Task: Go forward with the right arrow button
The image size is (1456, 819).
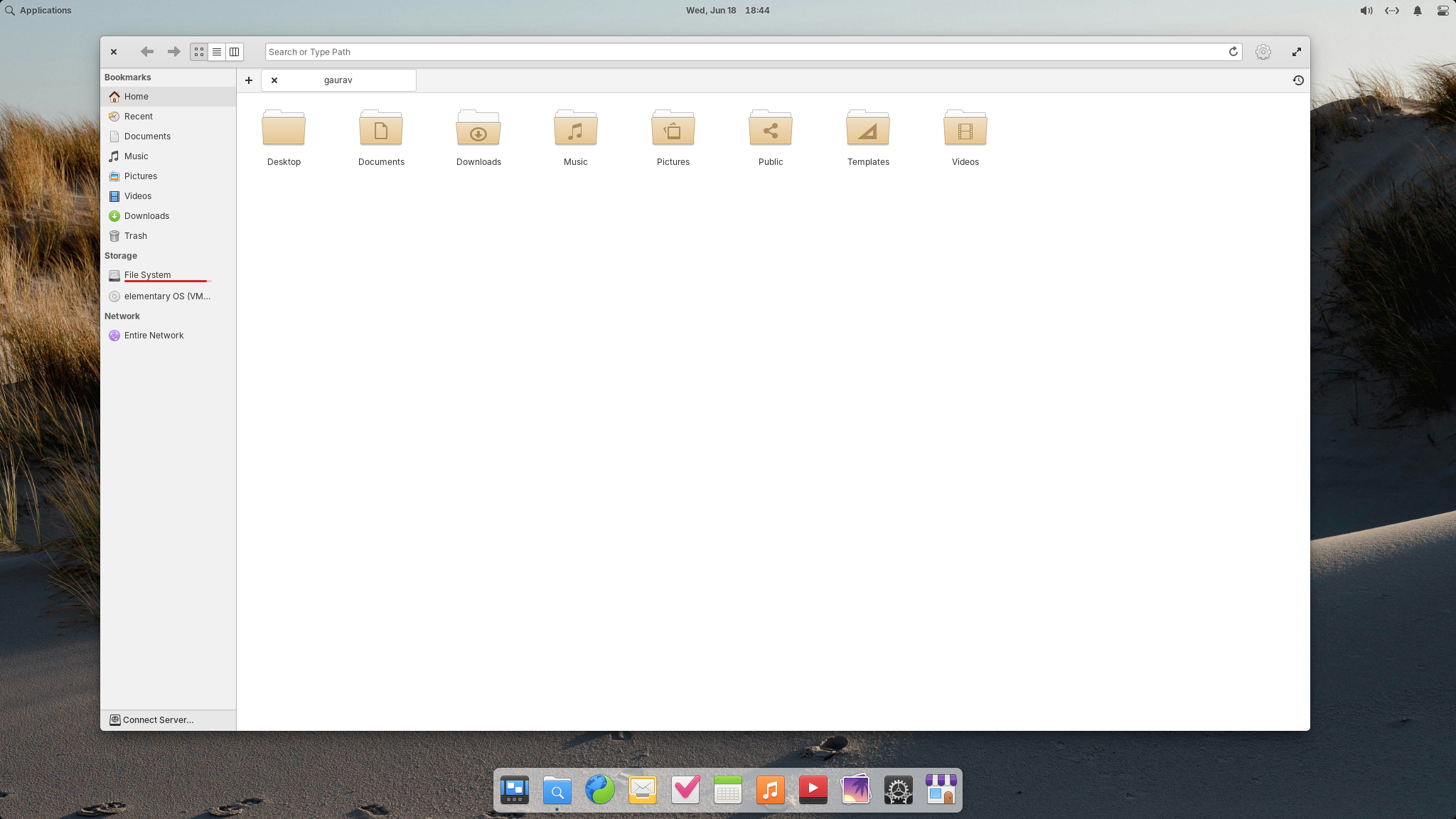Action: pos(173,52)
